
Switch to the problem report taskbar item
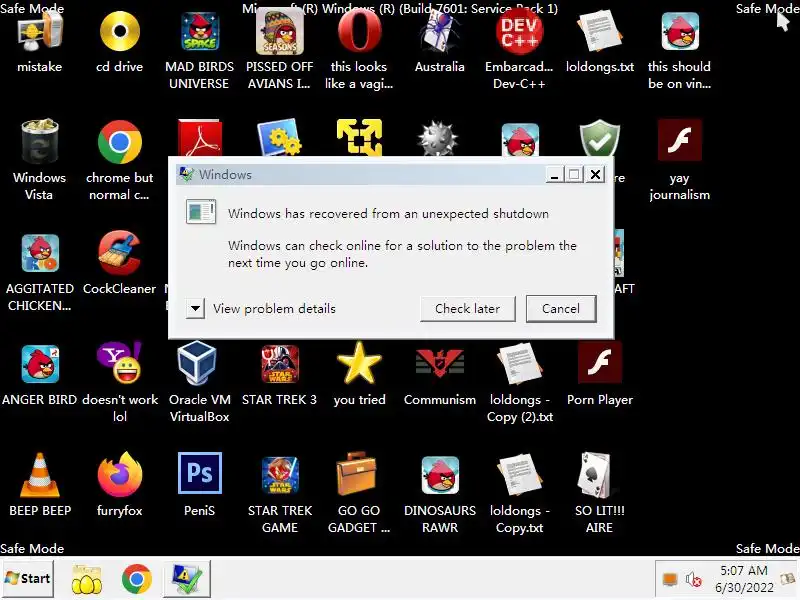click(x=187, y=579)
